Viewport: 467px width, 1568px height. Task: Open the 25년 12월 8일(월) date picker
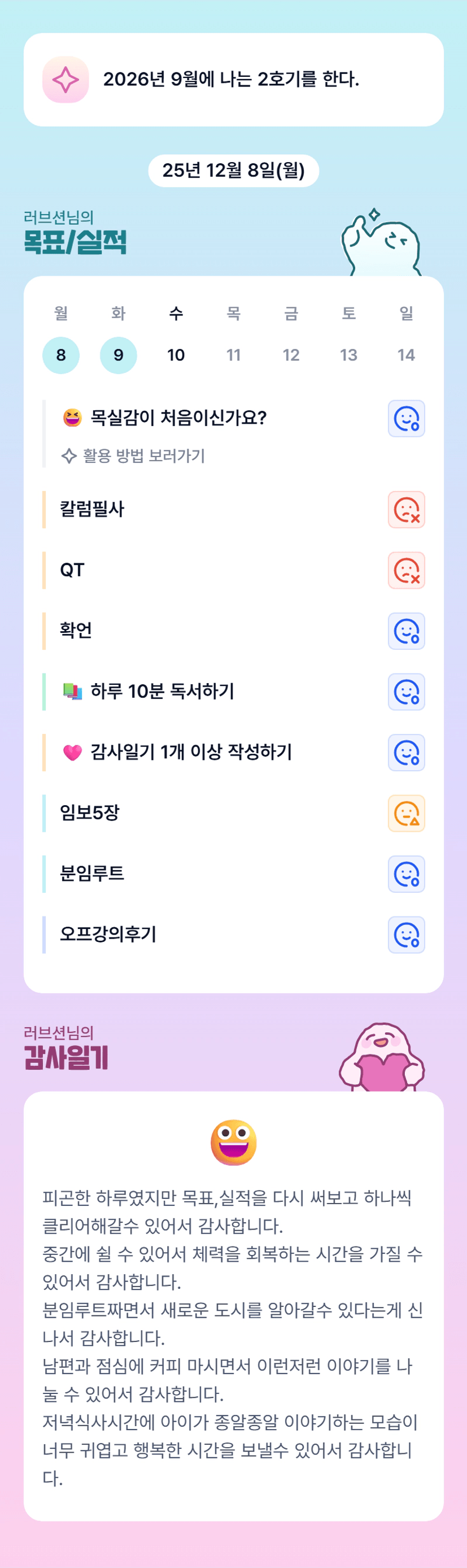click(x=234, y=171)
